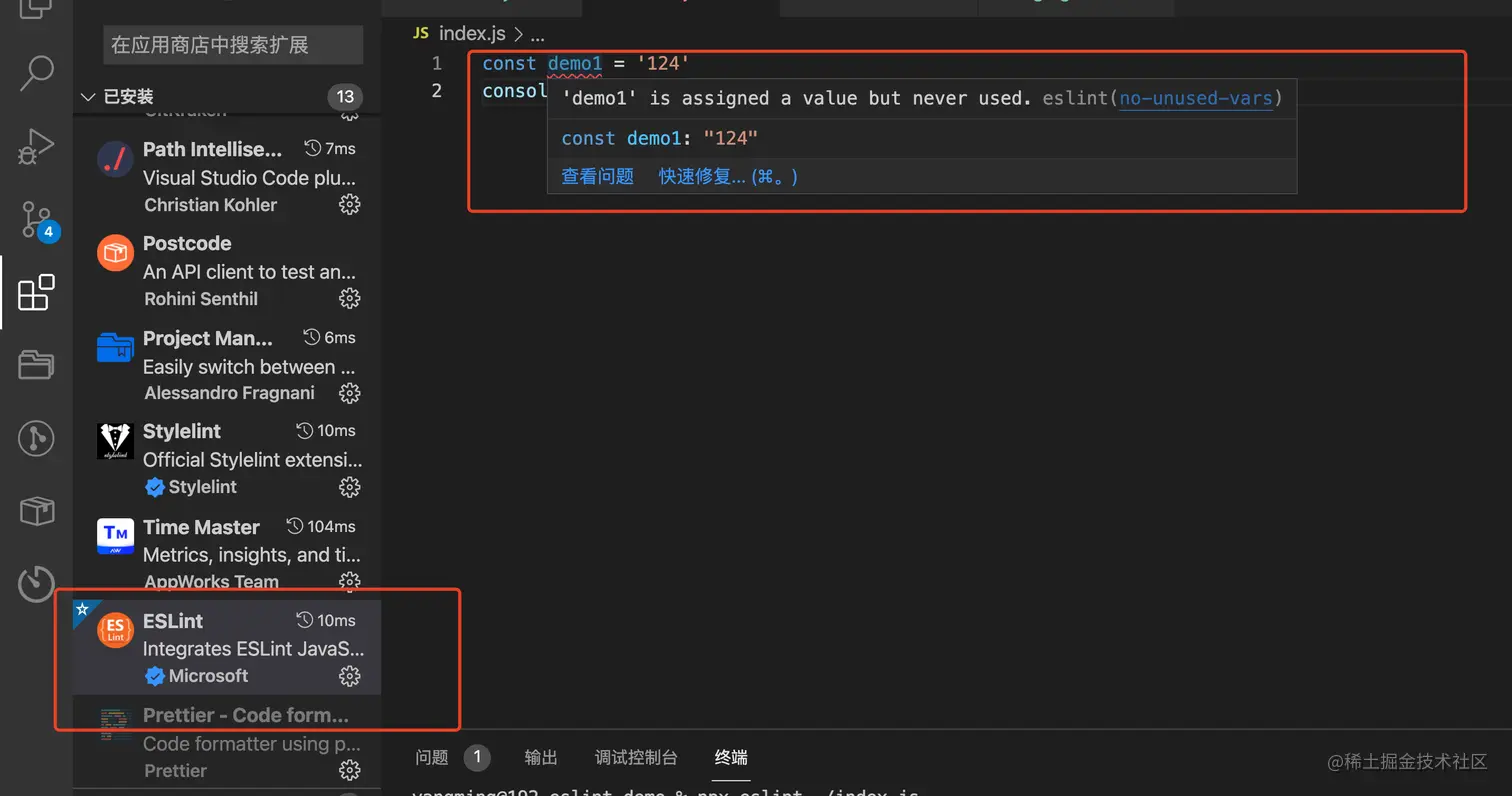Click the Stylelint extension logo
The image size is (1512, 796).
115,441
